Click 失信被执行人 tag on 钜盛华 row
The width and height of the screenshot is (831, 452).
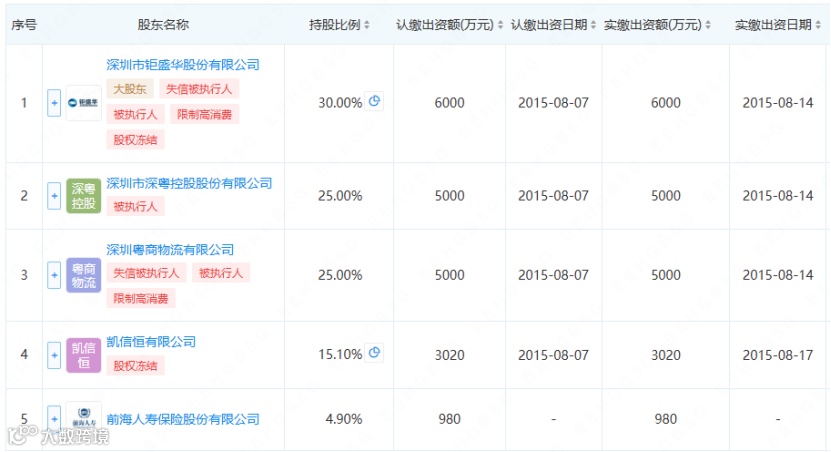coord(199,89)
